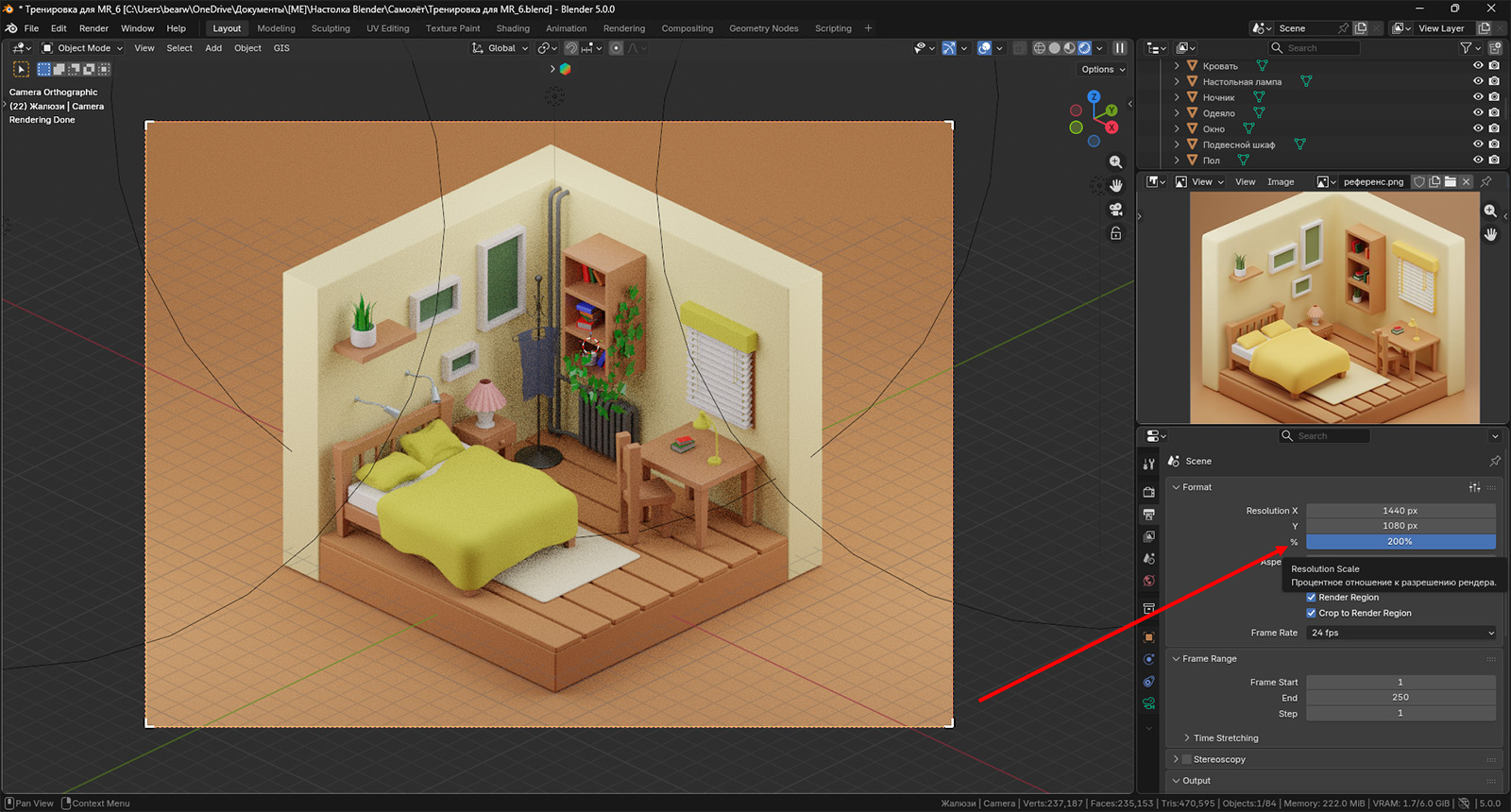This screenshot has width=1511, height=812.
Task: Enable the Stereoscopy checkbox
Action: click(x=1187, y=759)
